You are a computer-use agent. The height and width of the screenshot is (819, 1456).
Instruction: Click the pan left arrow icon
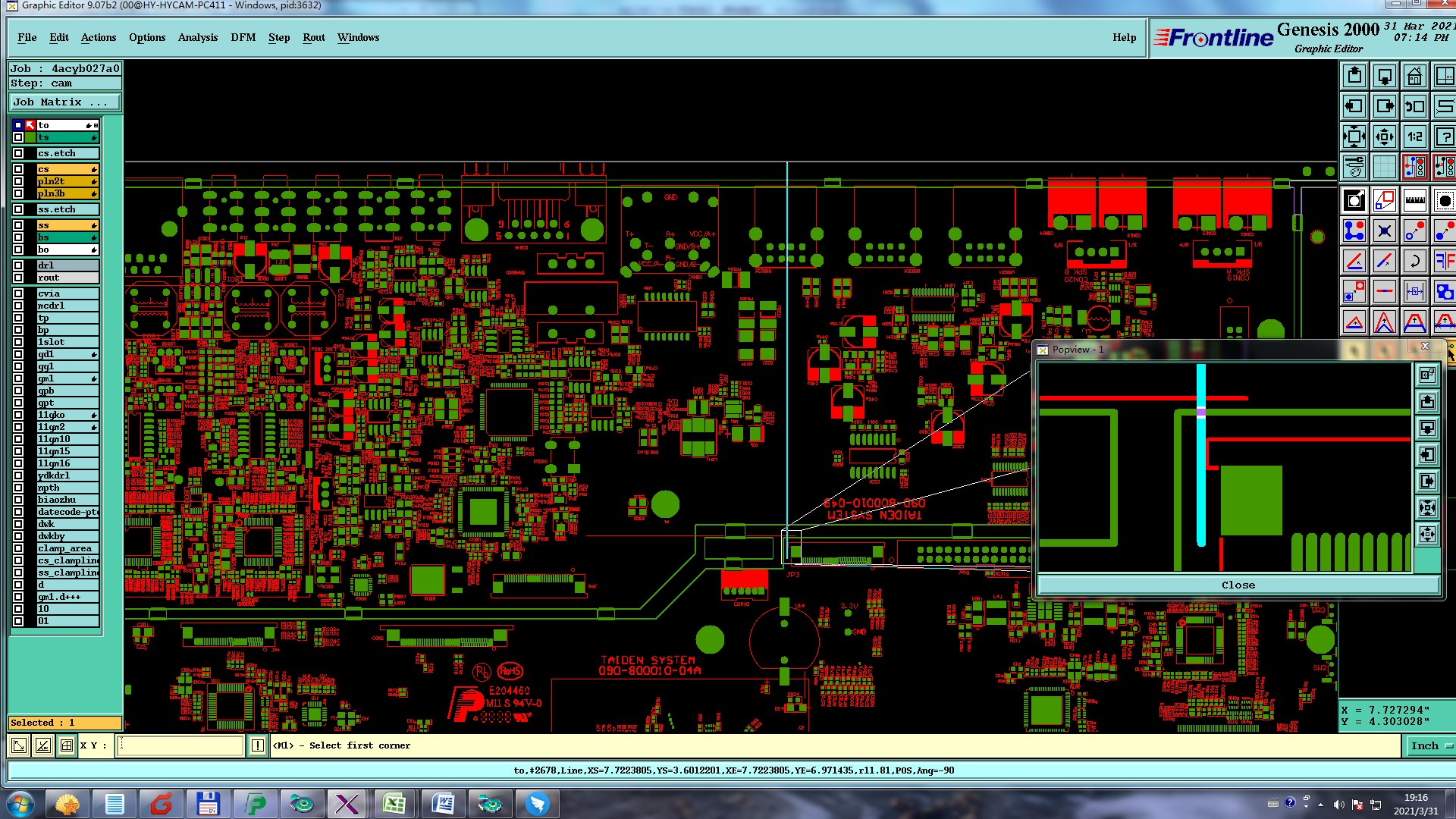pyautogui.click(x=1354, y=107)
